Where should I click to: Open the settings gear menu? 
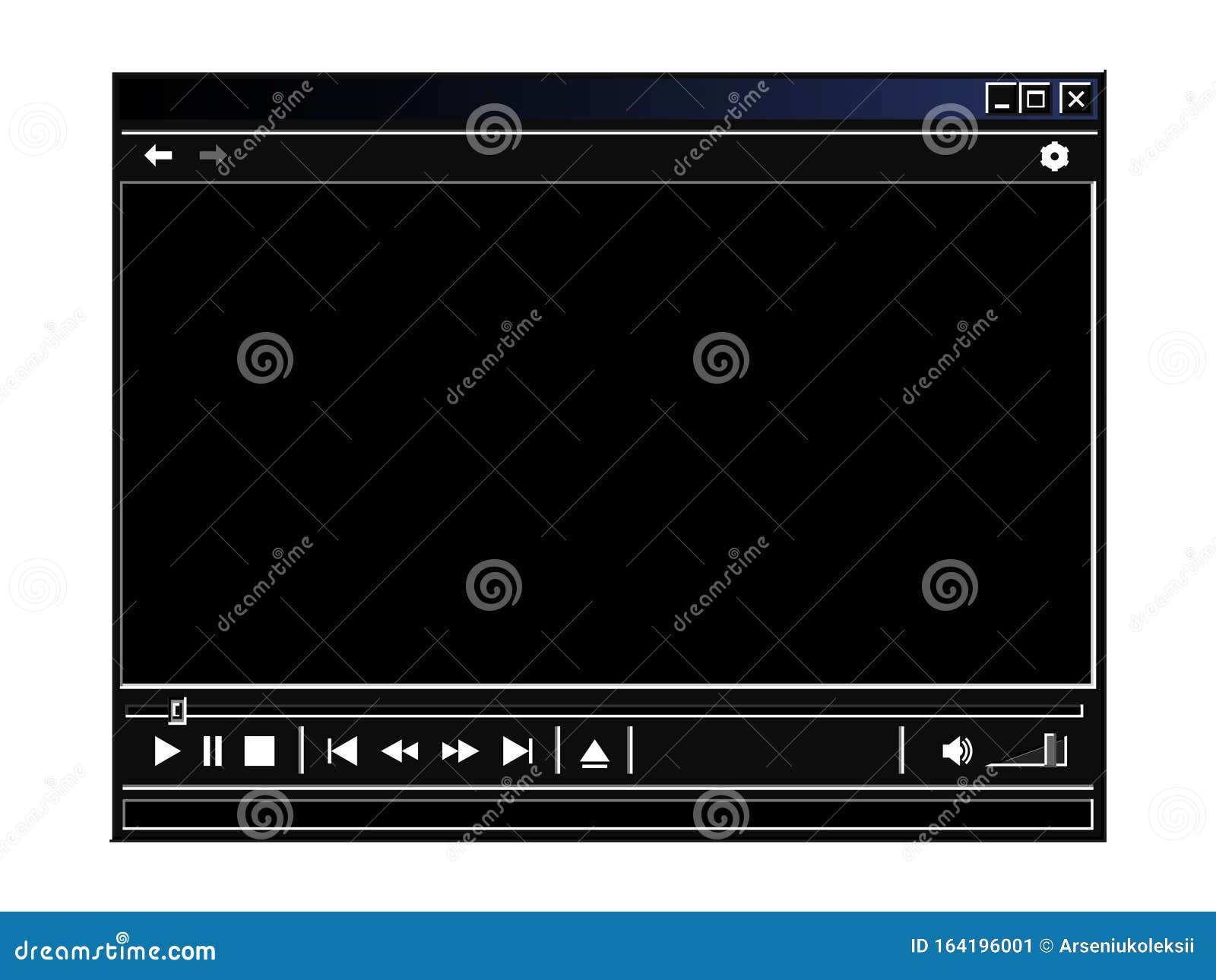[x=1055, y=156]
